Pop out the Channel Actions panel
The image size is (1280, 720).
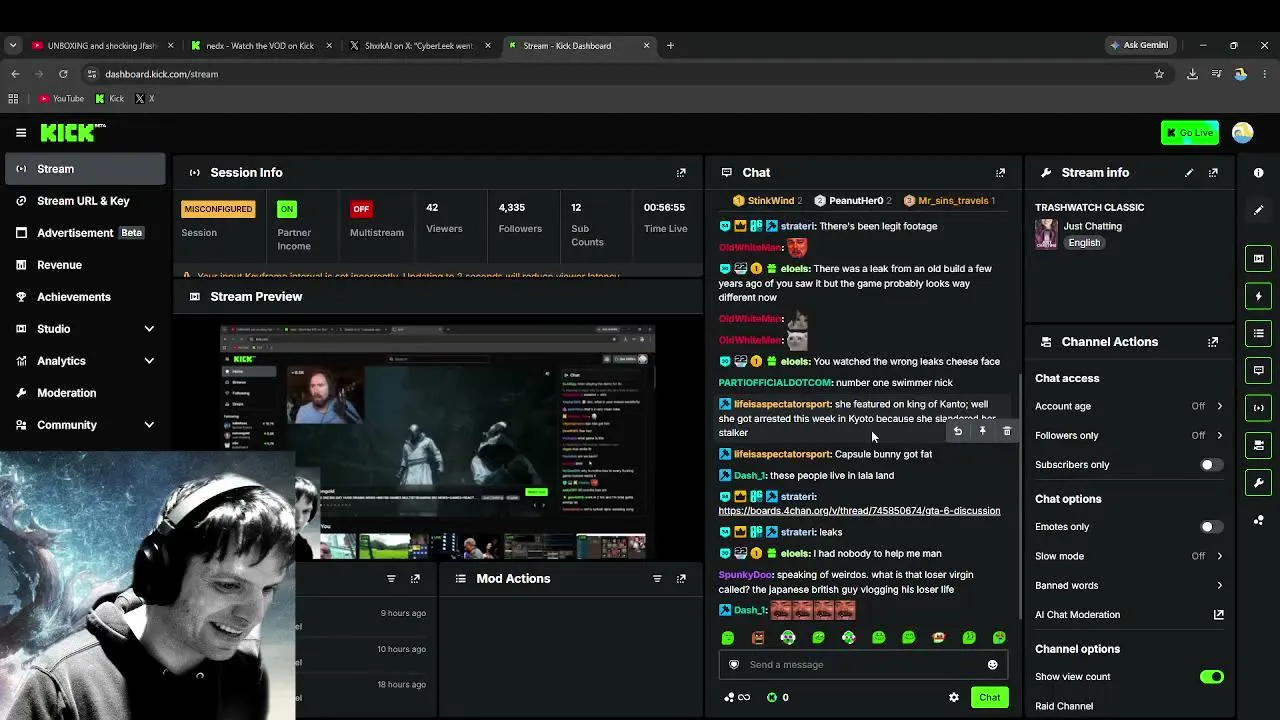click(x=1213, y=342)
